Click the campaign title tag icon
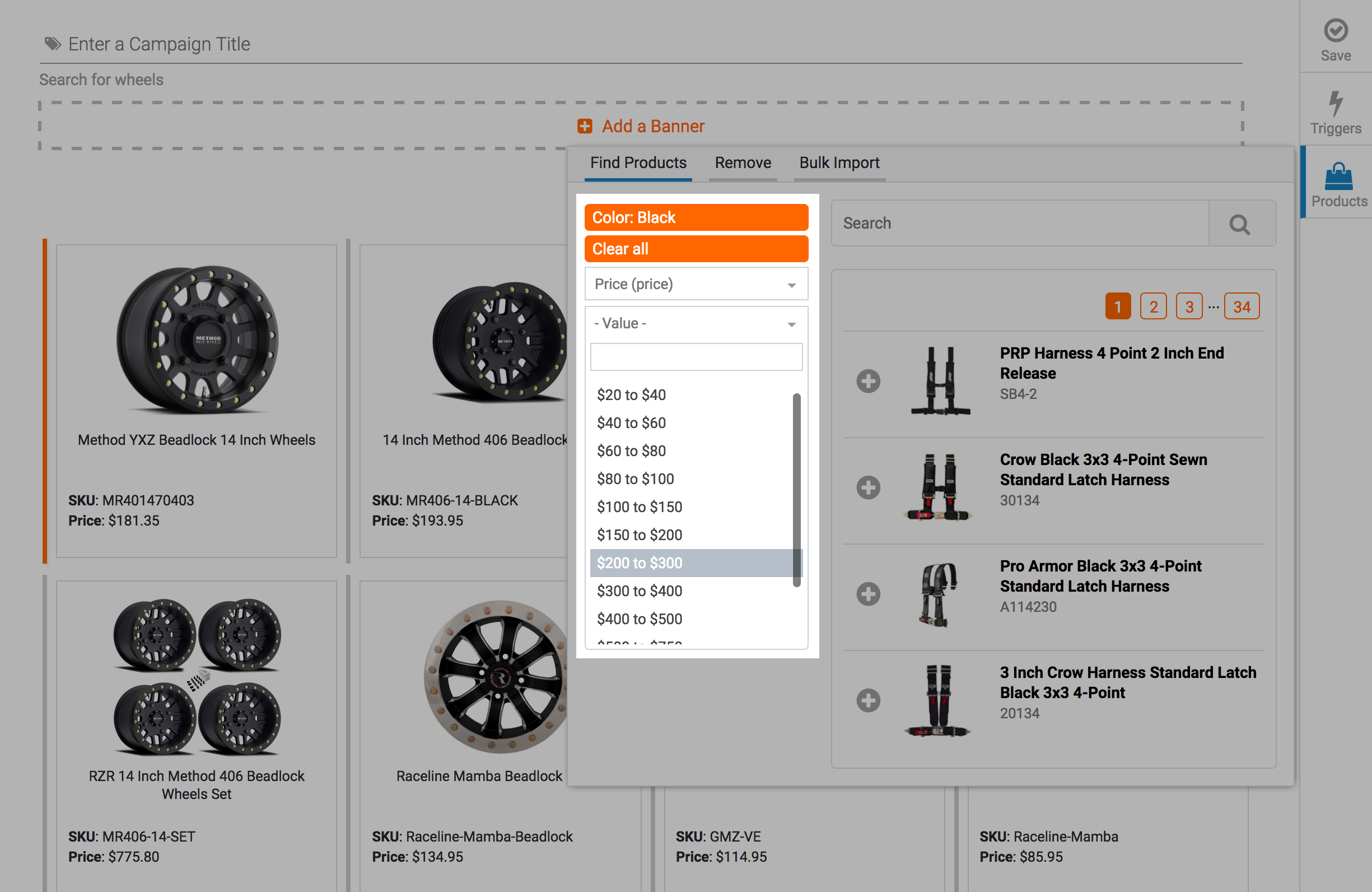 coord(53,44)
